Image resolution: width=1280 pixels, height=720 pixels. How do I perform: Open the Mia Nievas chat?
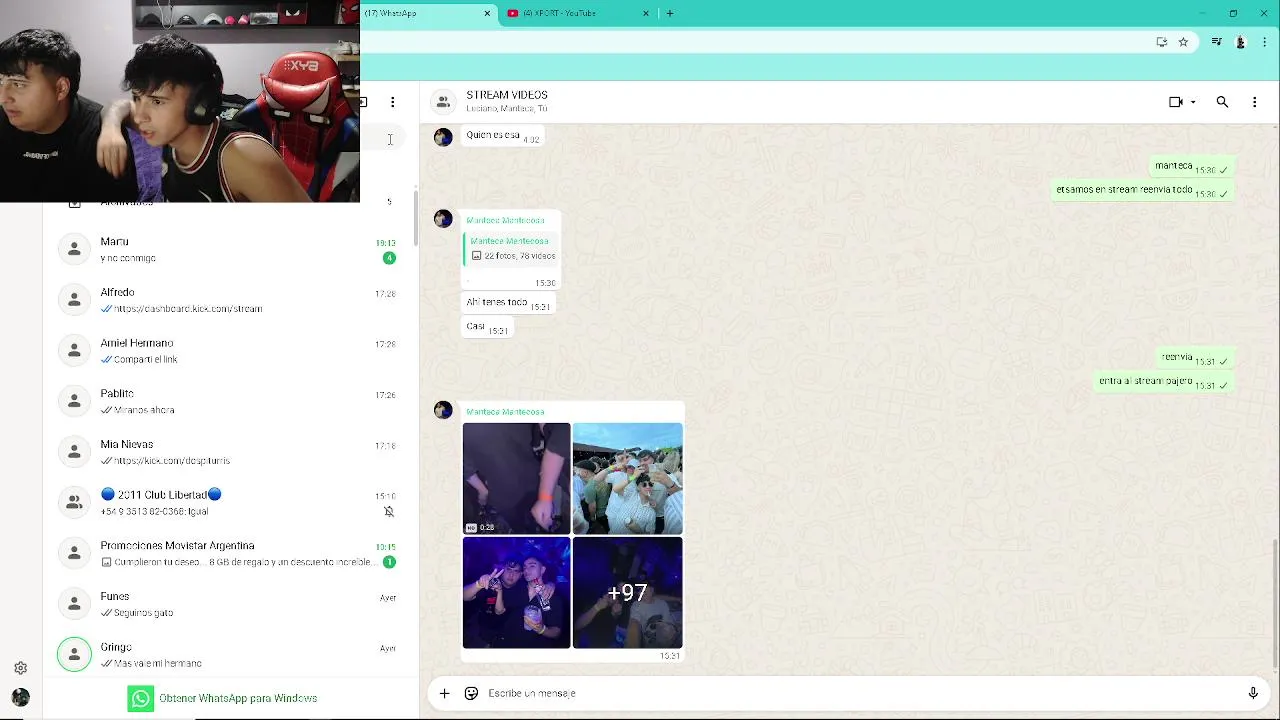pos(230,452)
